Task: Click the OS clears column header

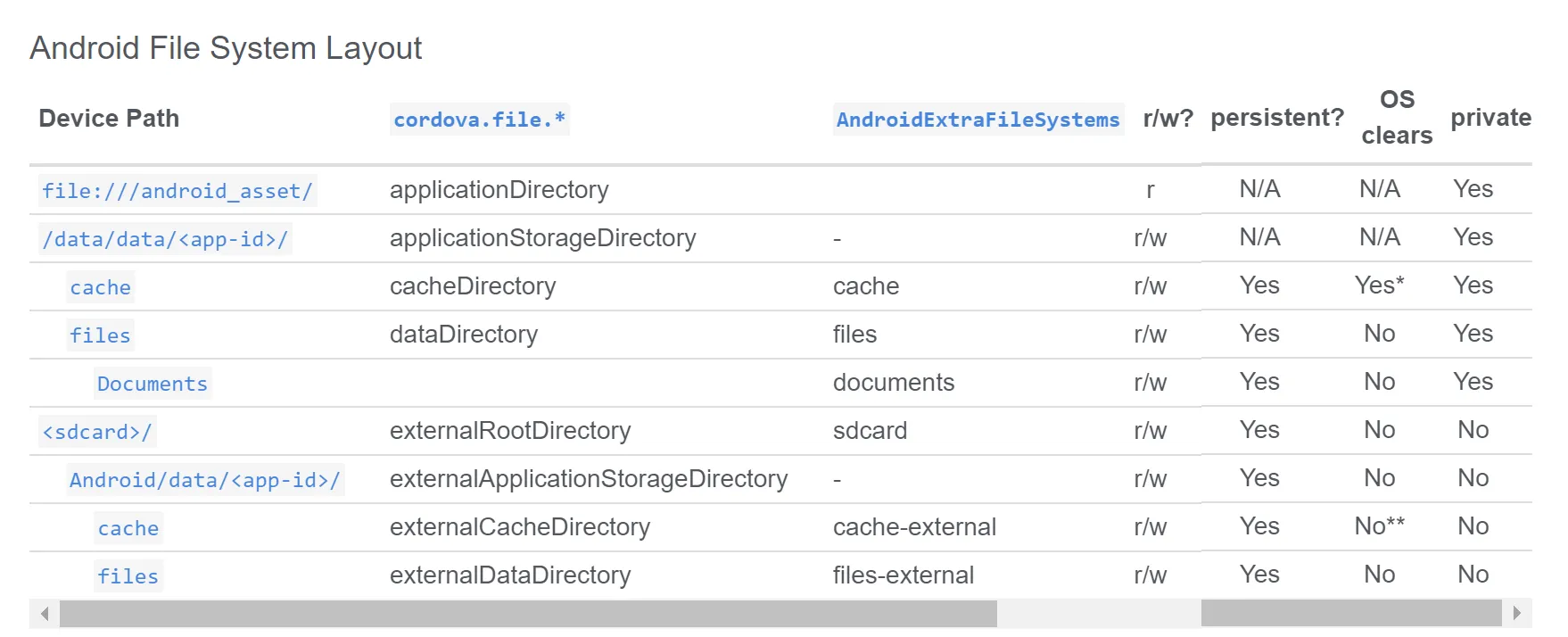Action: point(1397,117)
